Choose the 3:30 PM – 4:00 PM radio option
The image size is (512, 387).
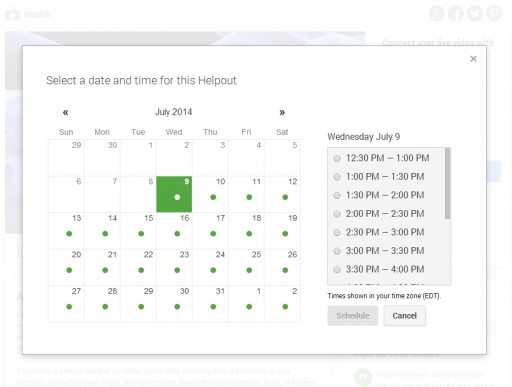click(337, 269)
